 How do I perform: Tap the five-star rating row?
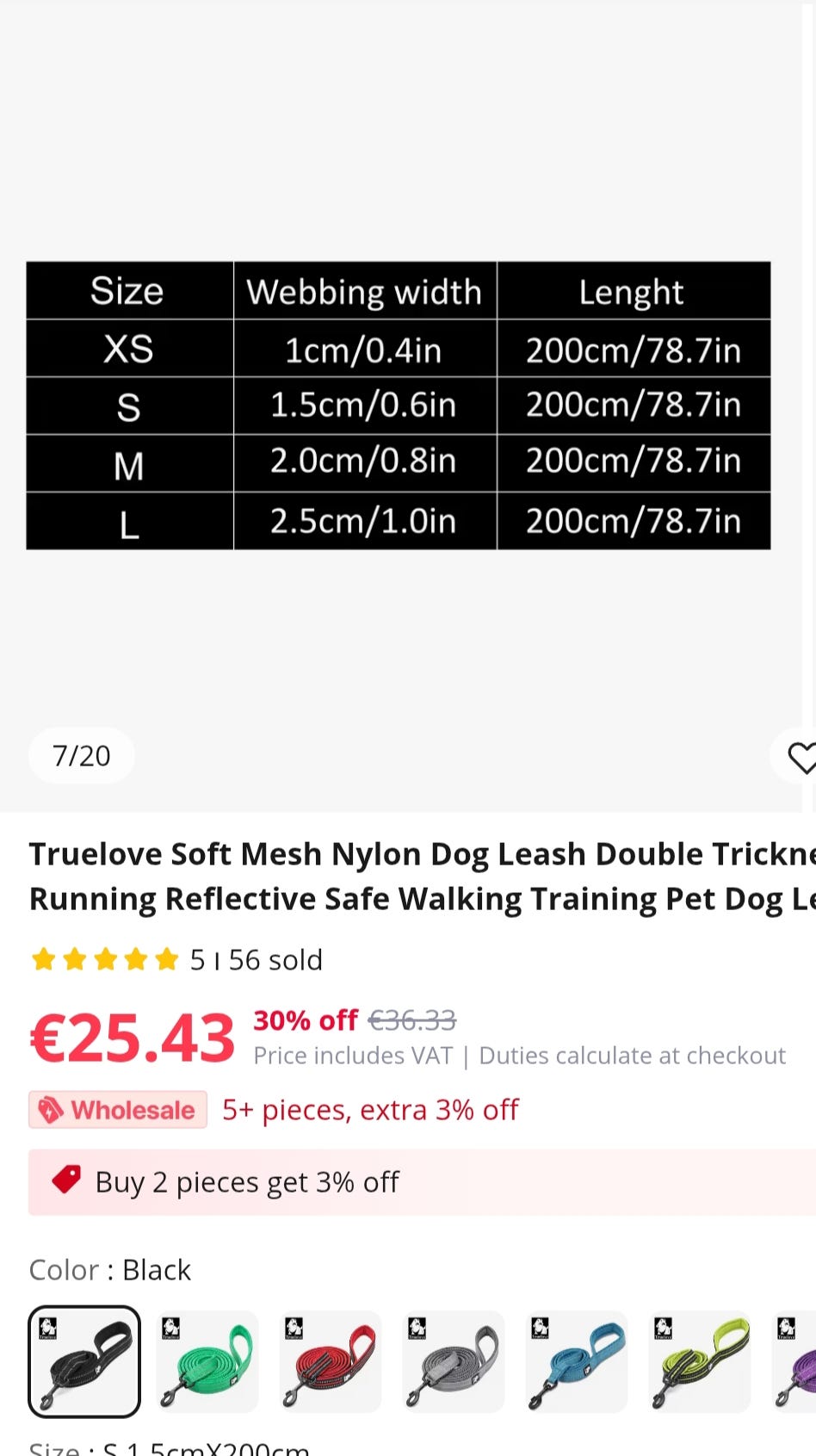point(104,959)
